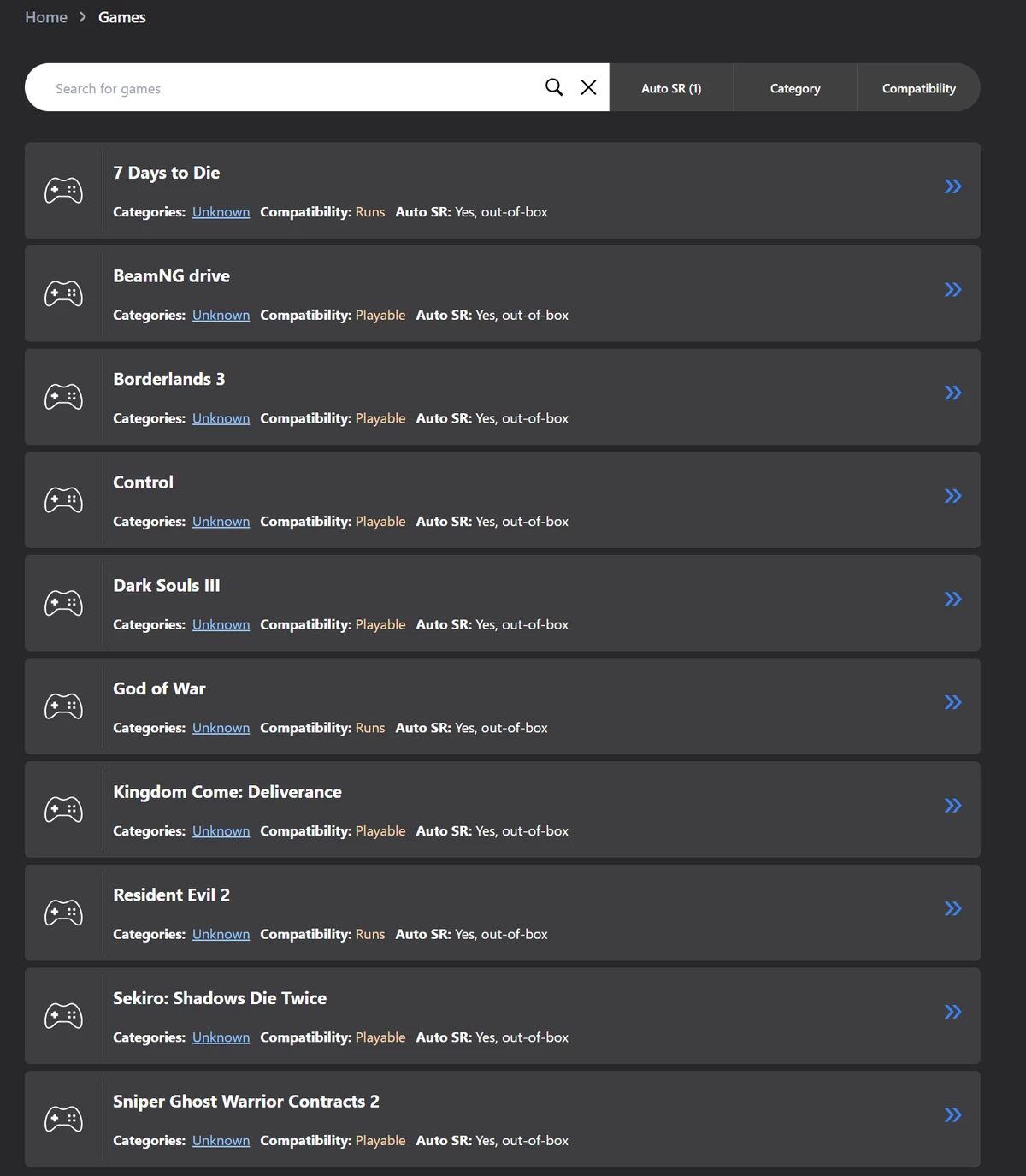Viewport: 1026px width, 1176px height.
Task: Click the Unknown category link for Kingdom Come: Deliverance
Action: point(221,830)
